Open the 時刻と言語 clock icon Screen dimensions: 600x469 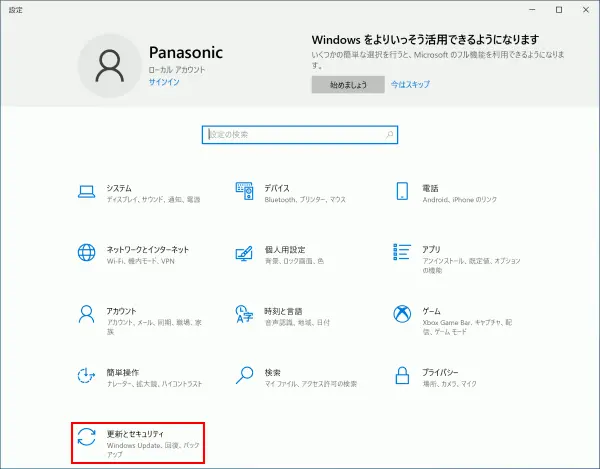click(244, 314)
